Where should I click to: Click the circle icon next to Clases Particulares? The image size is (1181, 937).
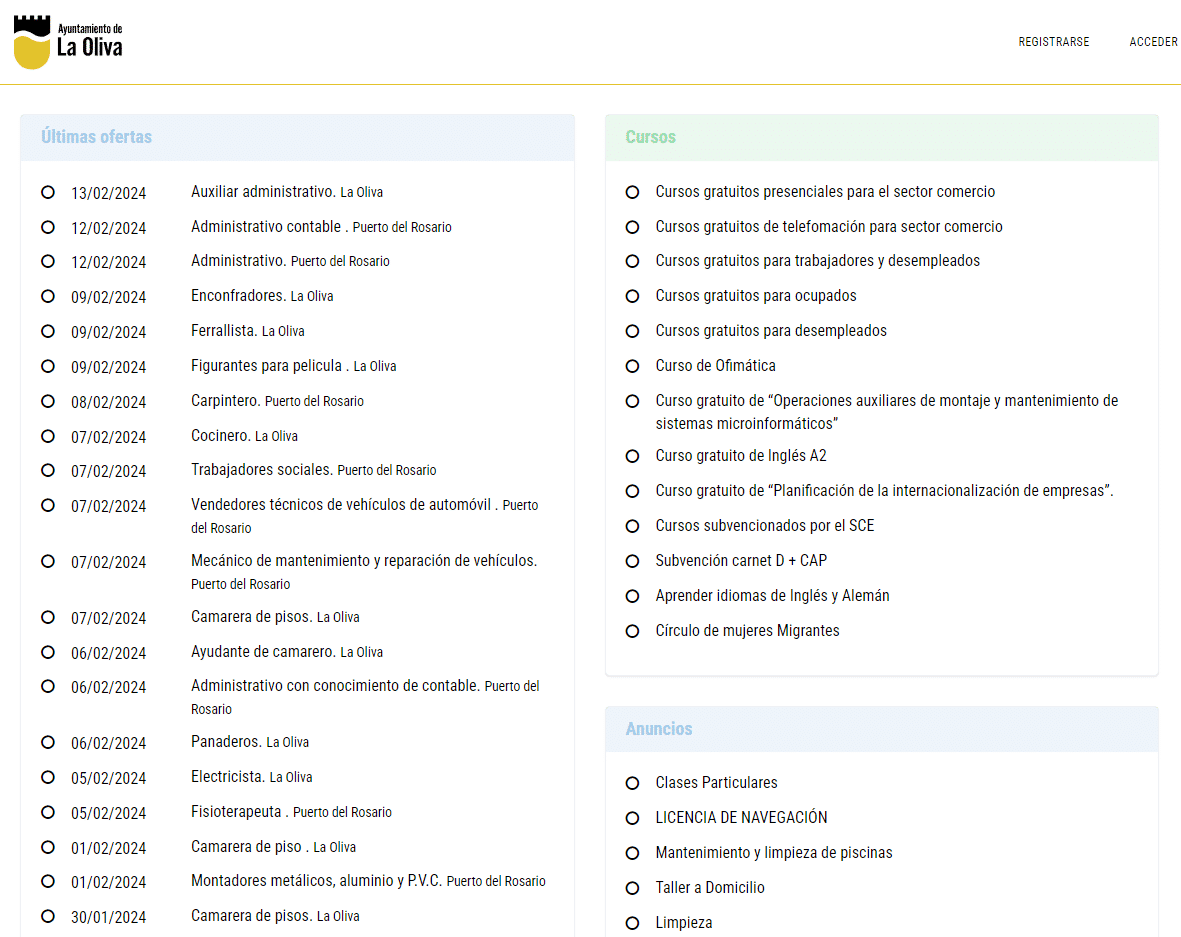[632, 783]
